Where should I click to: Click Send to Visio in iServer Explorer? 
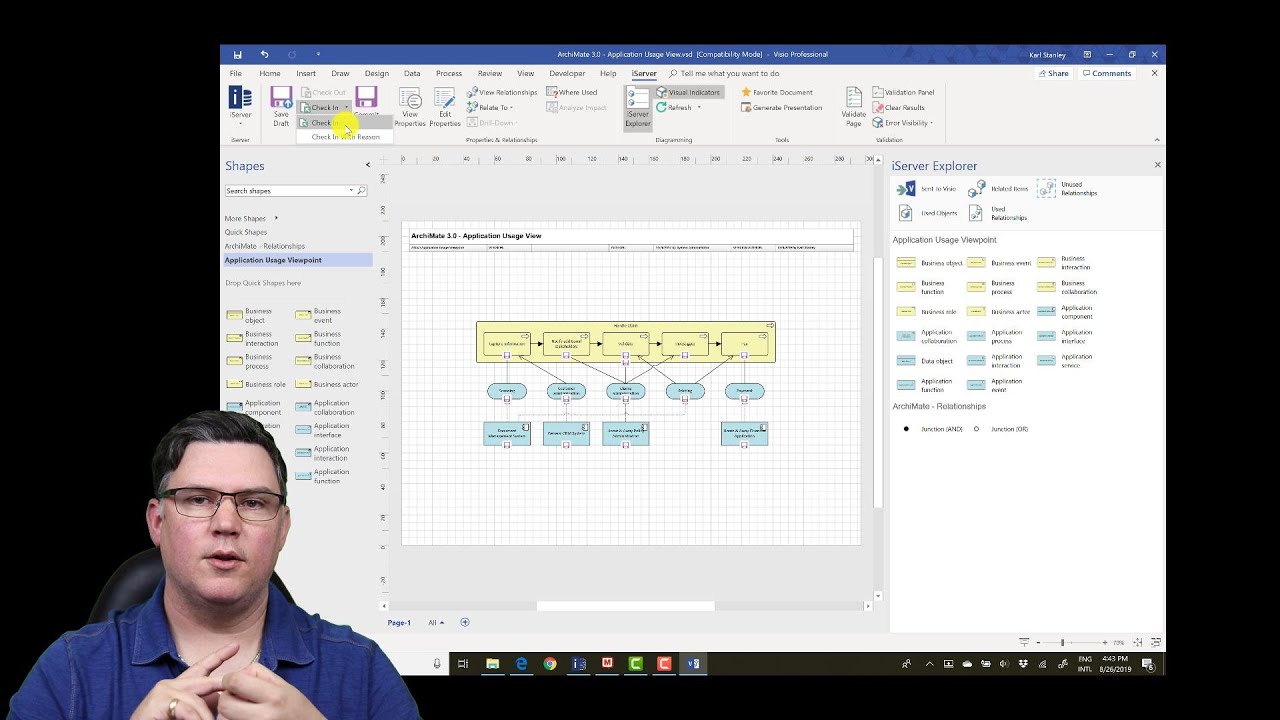pyautogui.click(x=926, y=189)
